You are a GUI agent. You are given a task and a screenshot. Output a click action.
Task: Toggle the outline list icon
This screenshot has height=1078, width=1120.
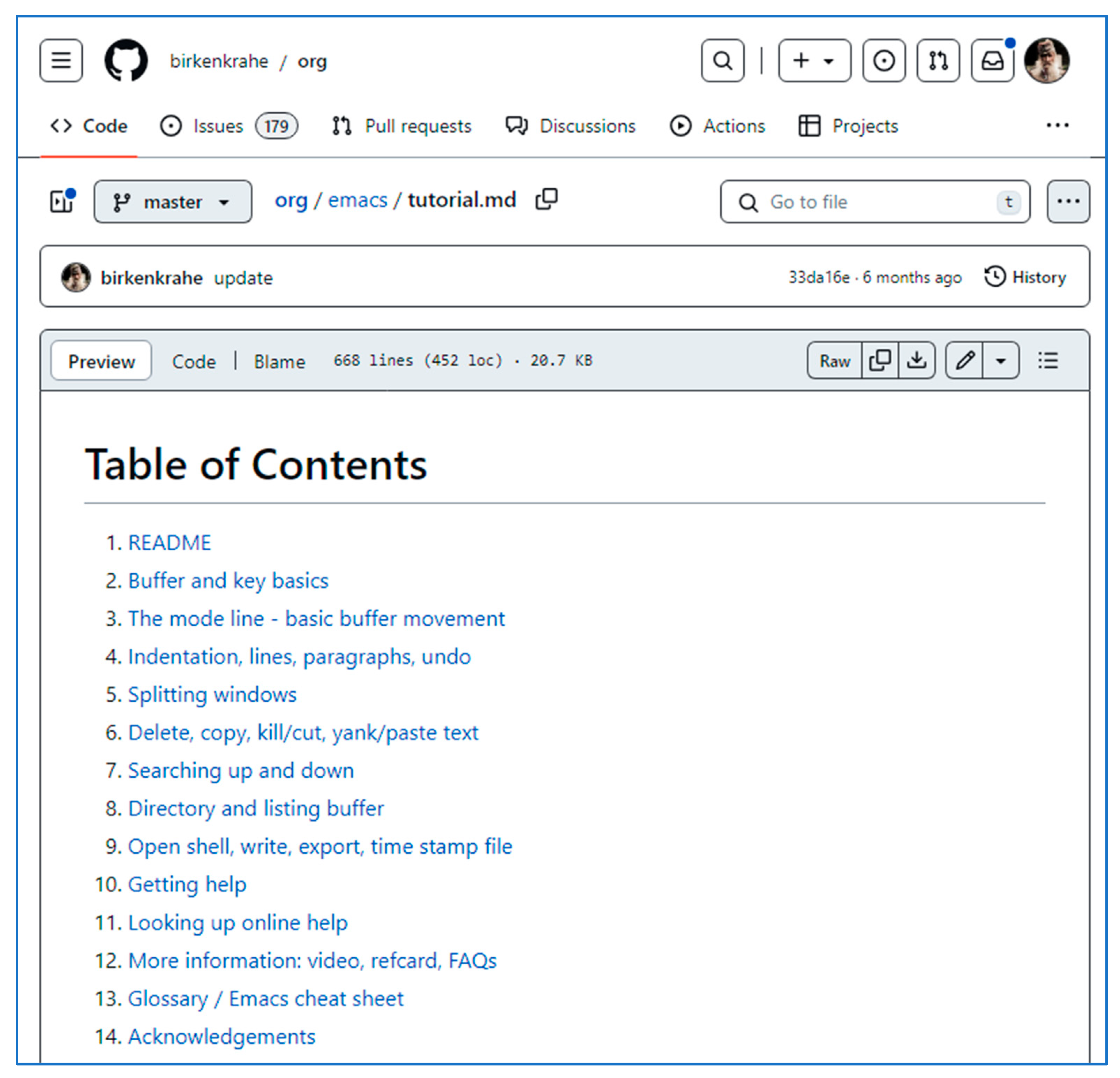[x=1048, y=361]
